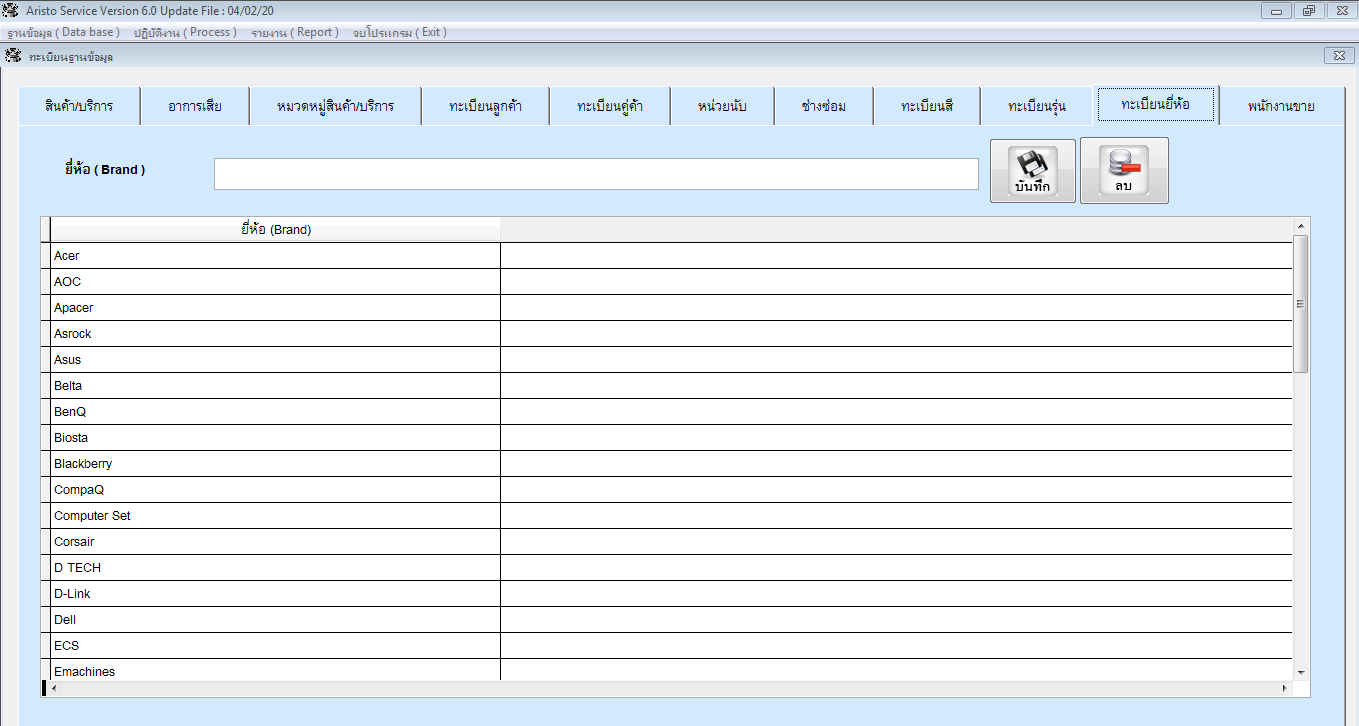Switch to the สินค้า/บริการ tab
The height and width of the screenshot is (726, 1359).
coord(79,106)
